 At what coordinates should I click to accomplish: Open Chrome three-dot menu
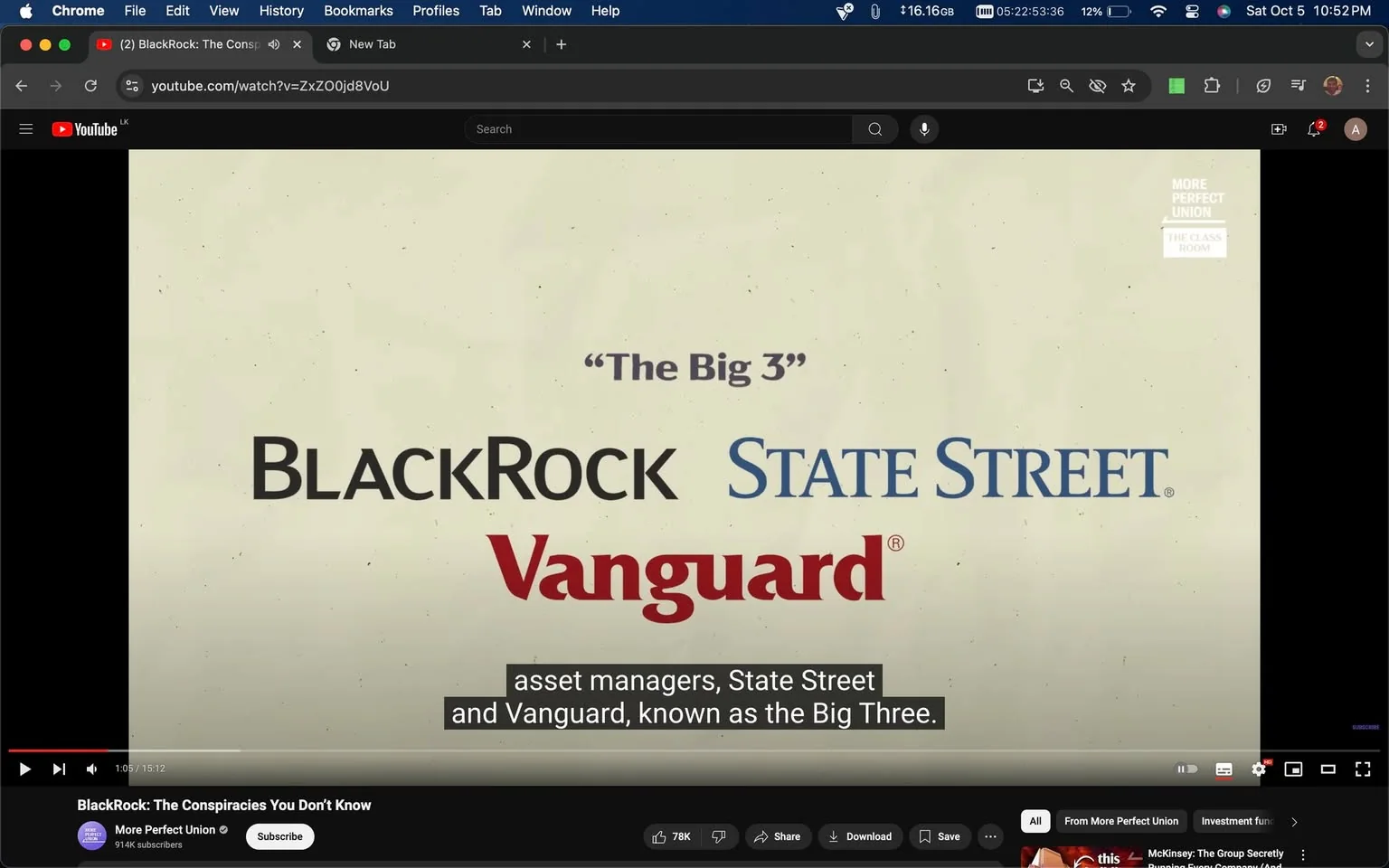[x=1367, y=86]
